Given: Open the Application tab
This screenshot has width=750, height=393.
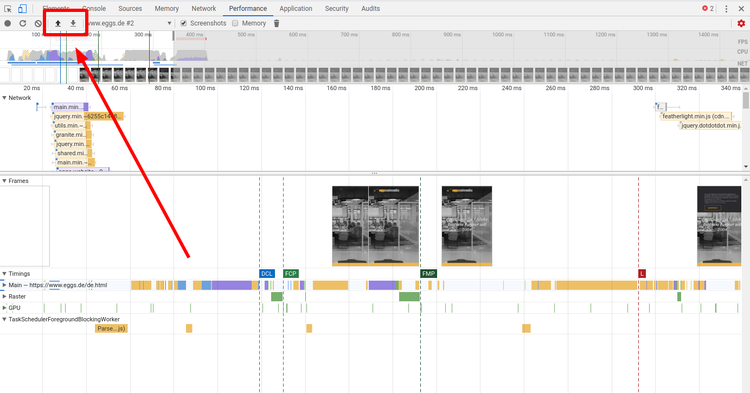Looking at the screenshot, I should coord(296,8).
